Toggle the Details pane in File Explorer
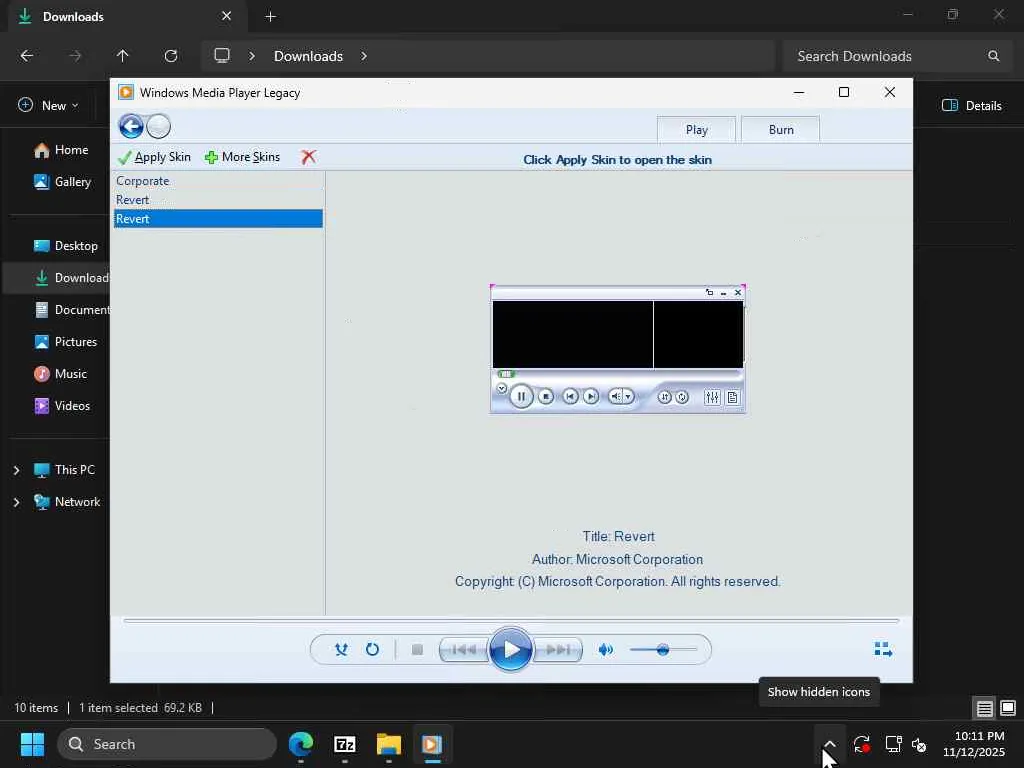Image resolution: width=1024 pixels, height=768 pixels. coord(972,106)
